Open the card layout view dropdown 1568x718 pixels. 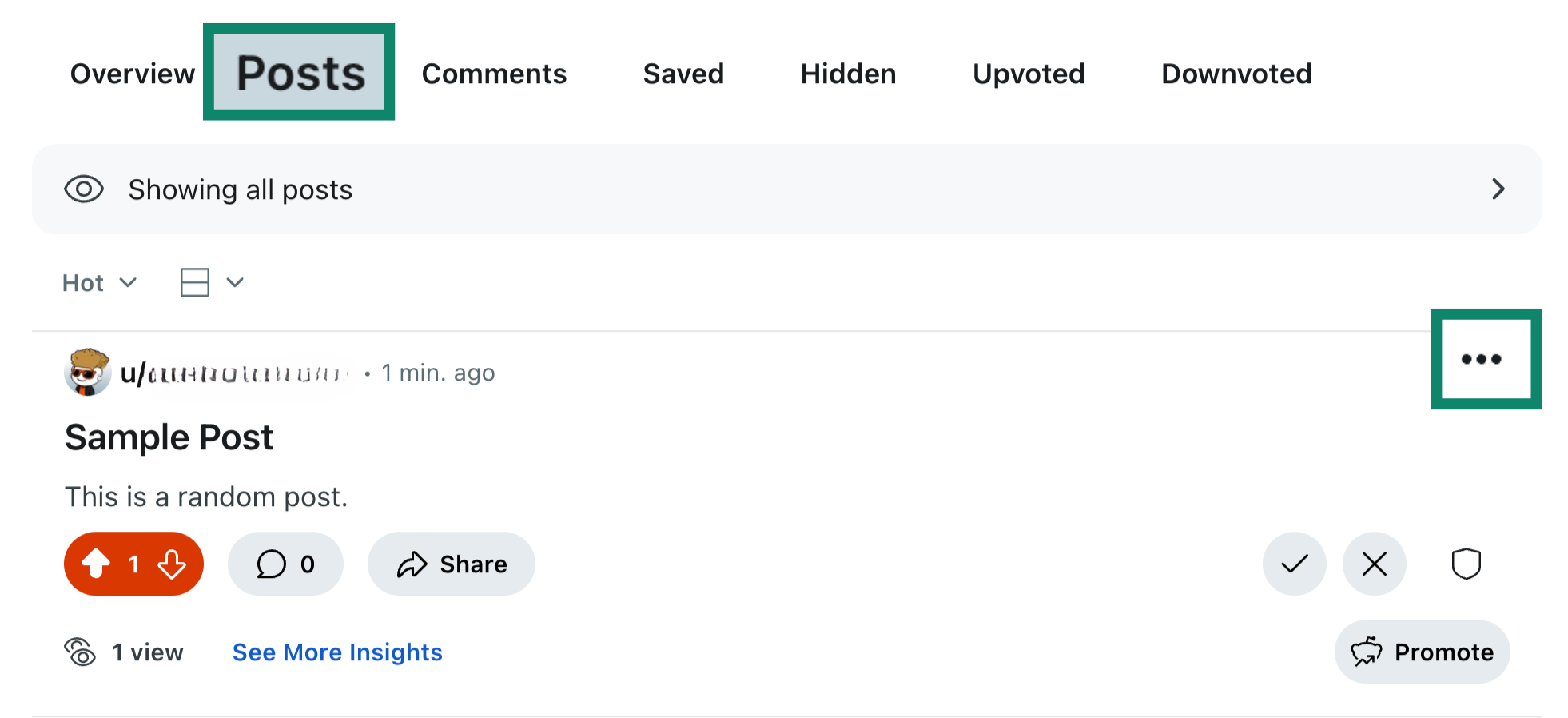210,282
